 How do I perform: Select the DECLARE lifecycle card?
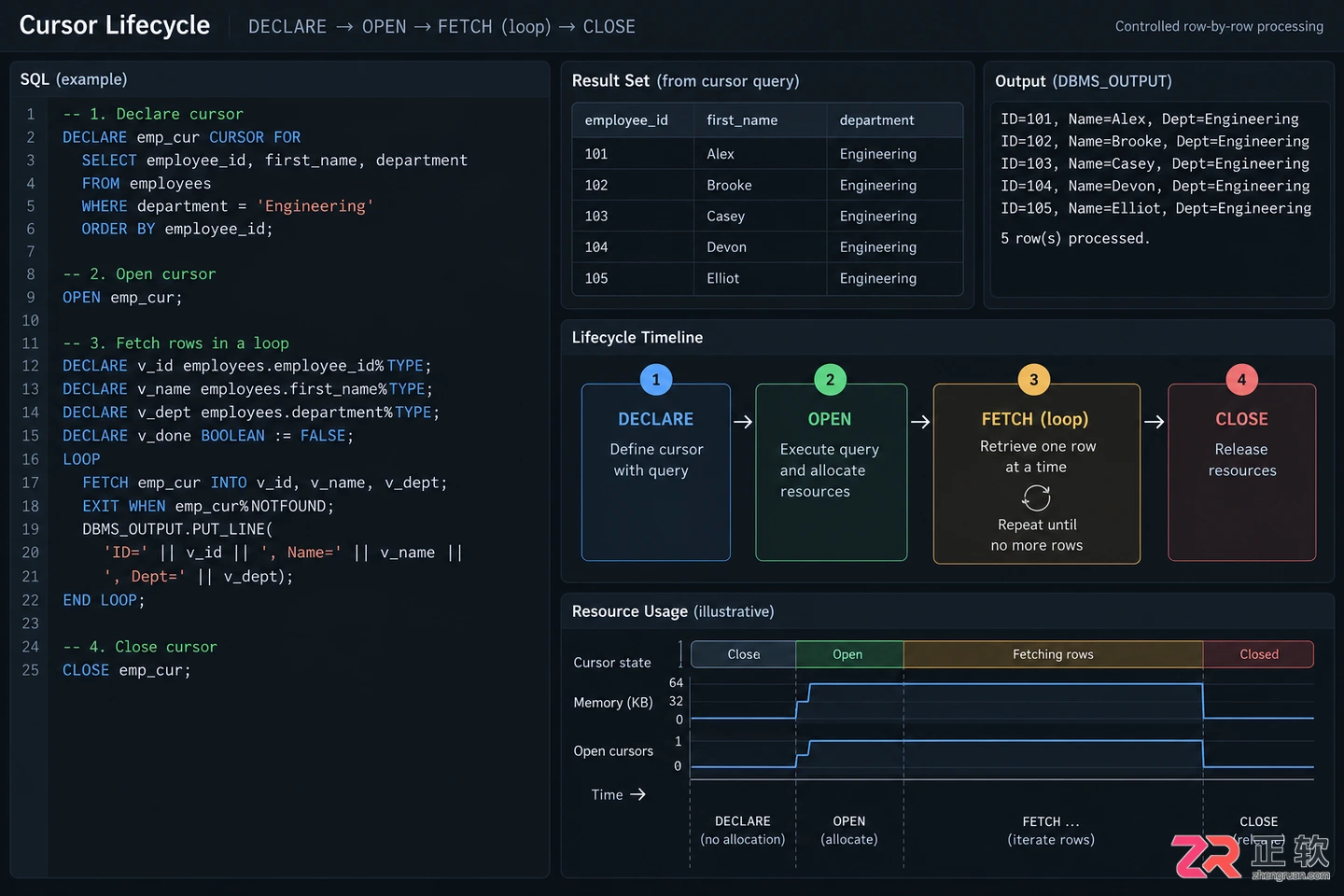(656, 472)
